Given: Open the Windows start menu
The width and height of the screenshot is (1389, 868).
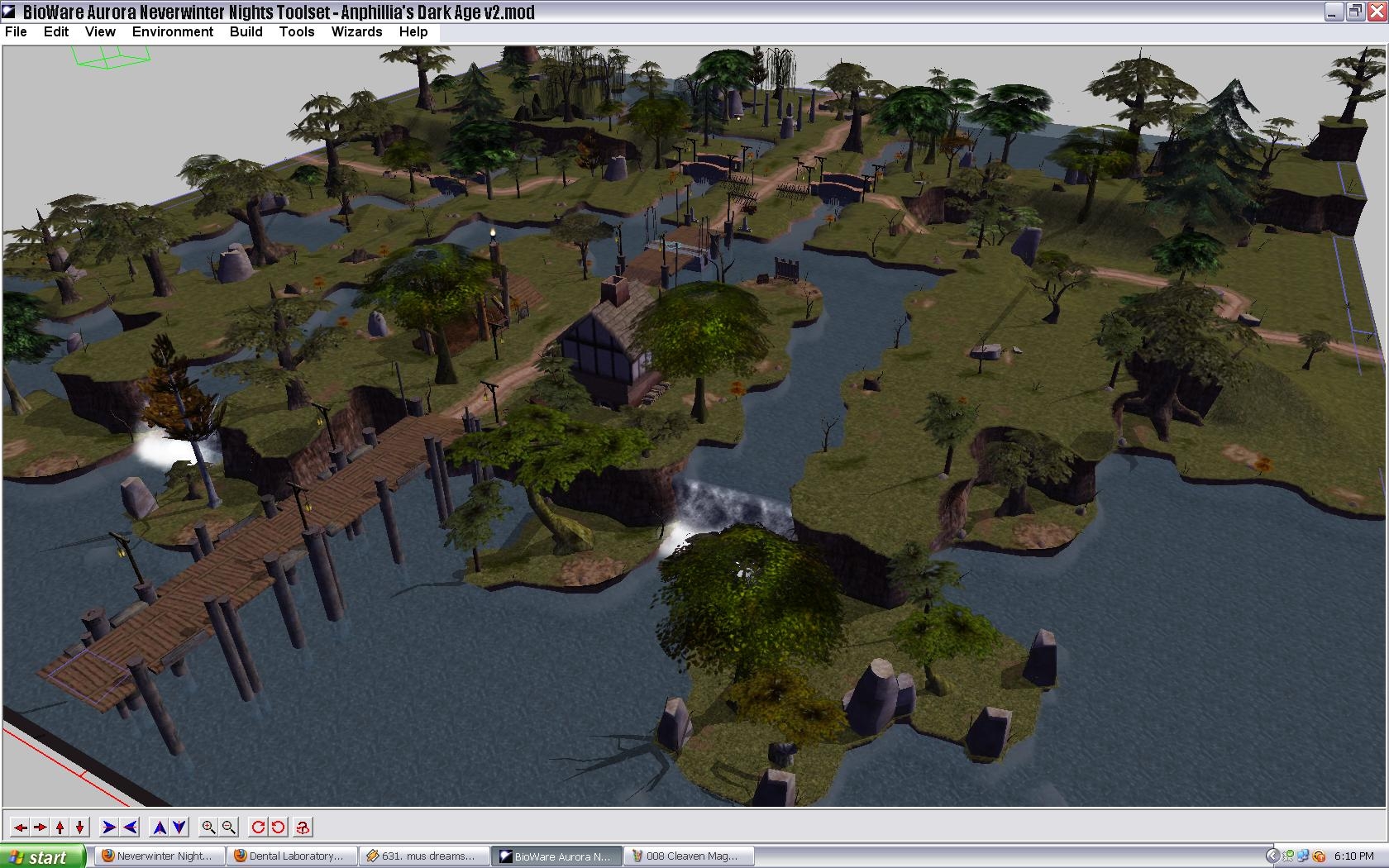Looking at the screenshot, I should [x=43, y=856].
